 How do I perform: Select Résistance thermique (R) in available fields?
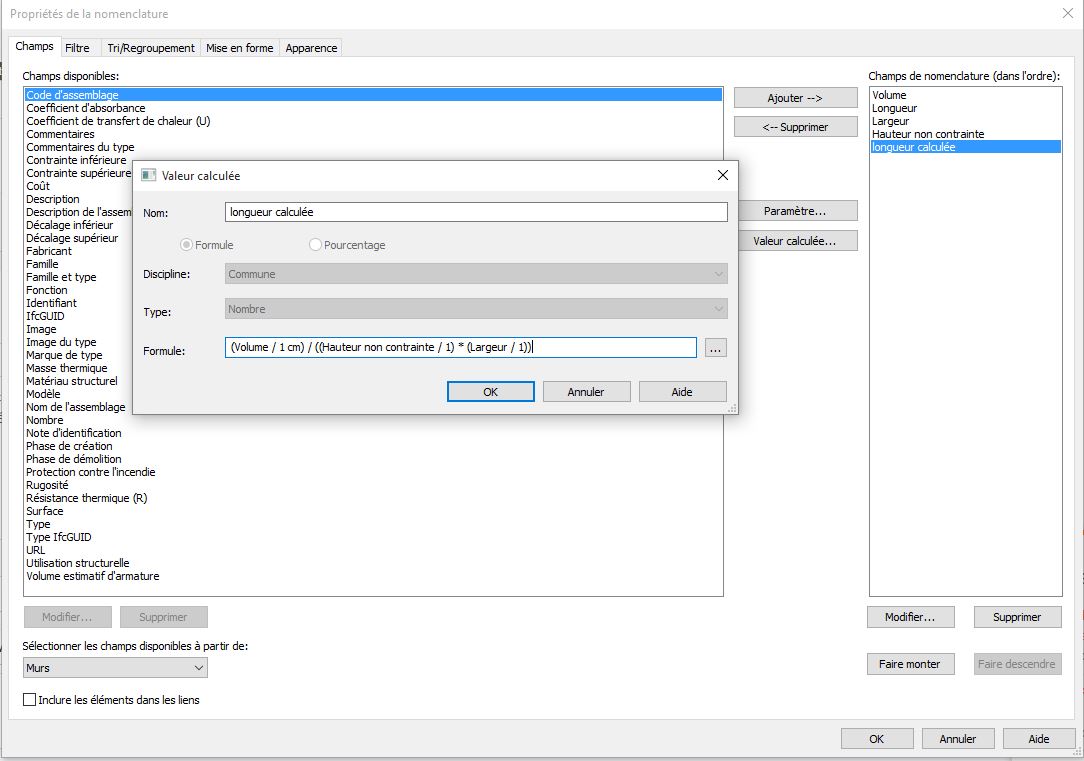click(x=86, y=498)
